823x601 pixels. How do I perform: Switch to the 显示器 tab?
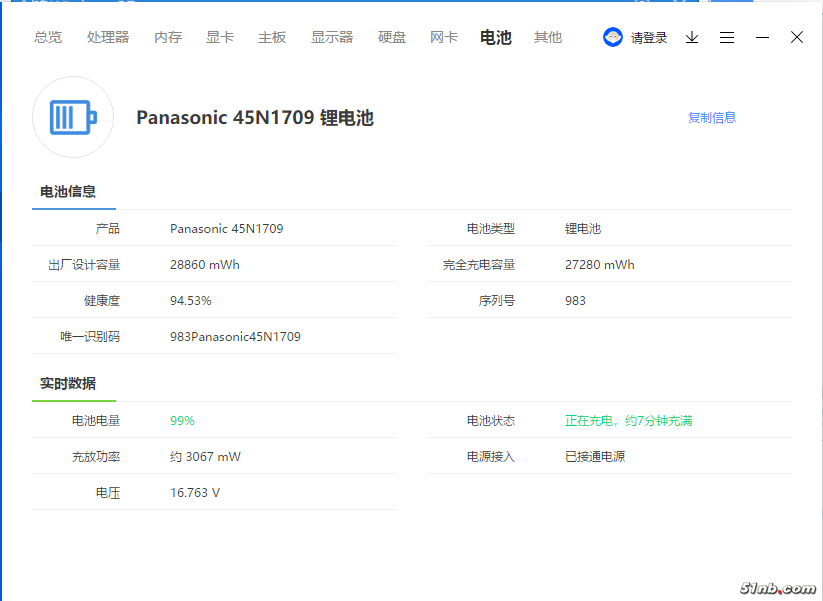click(332, 37)
